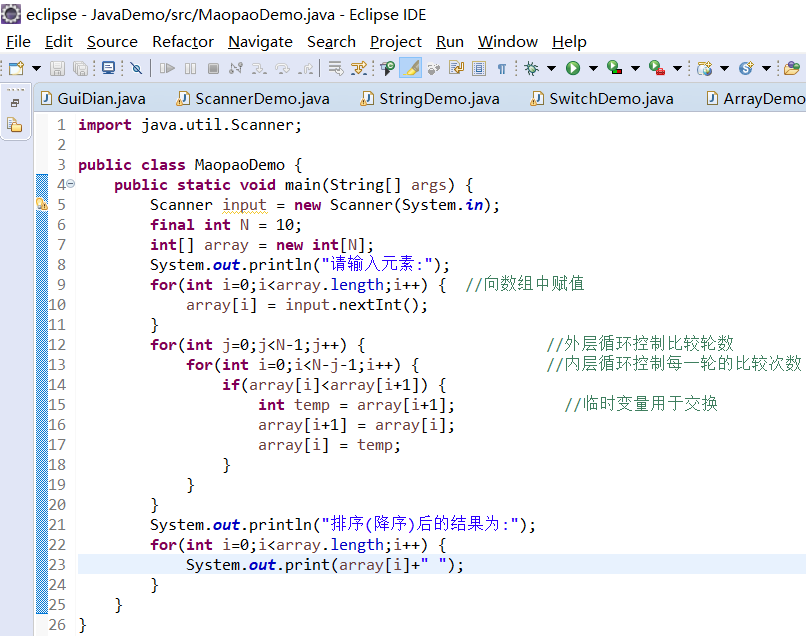Click the Suspend debug icon

coord(190,68)
